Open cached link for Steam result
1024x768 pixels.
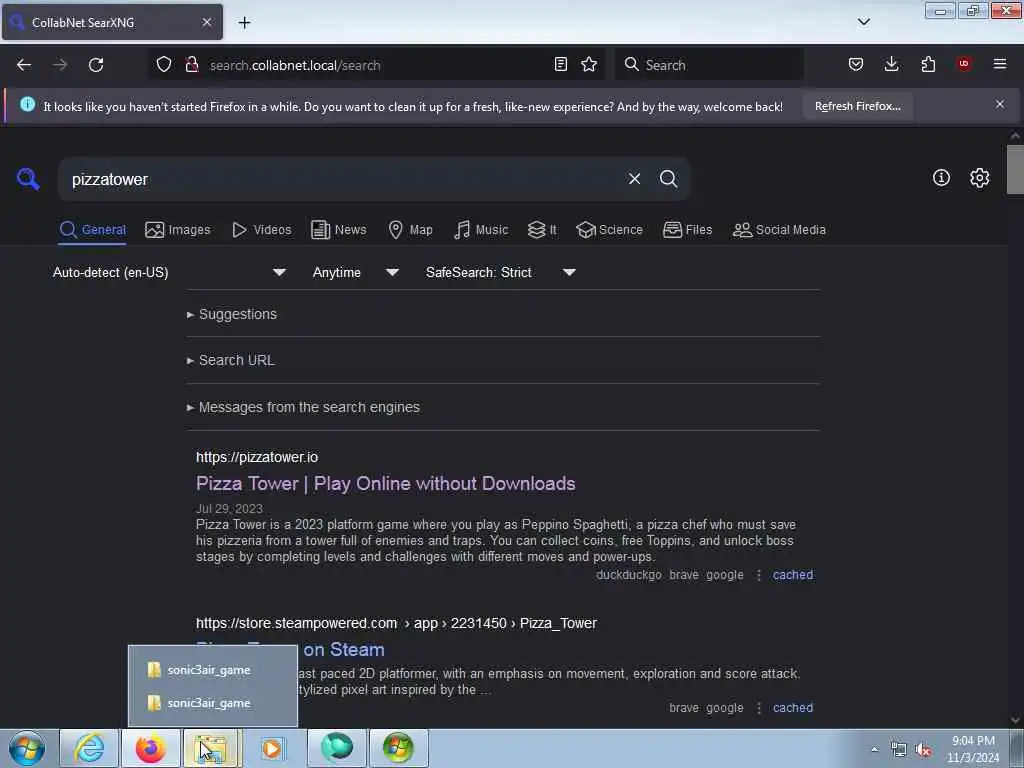tap(793, 708)
